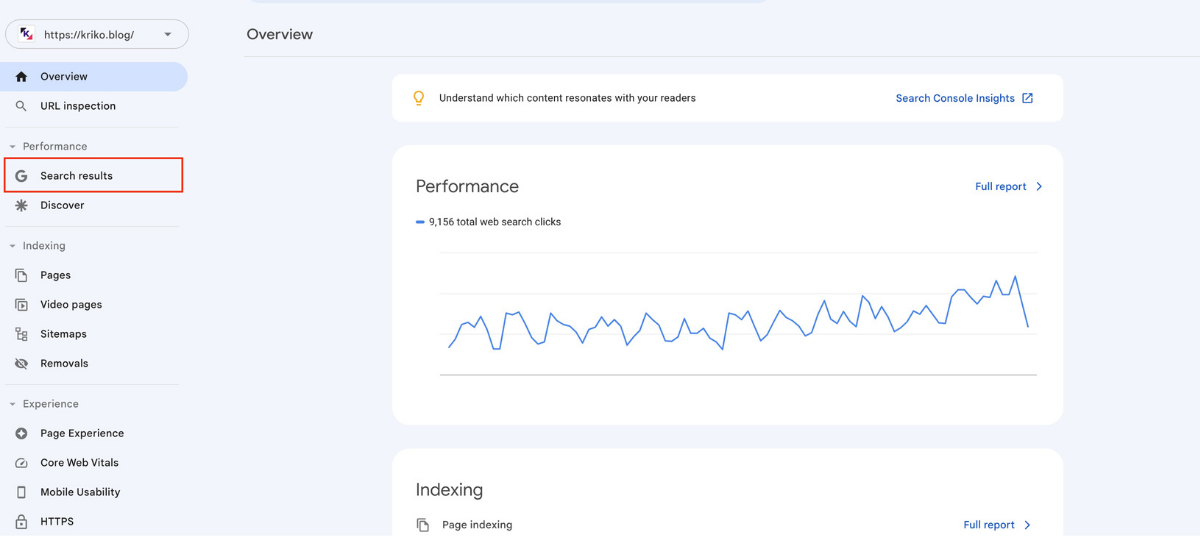Open Full report for Performance
1200x536 pixels.
click(x=1008, y=187)
